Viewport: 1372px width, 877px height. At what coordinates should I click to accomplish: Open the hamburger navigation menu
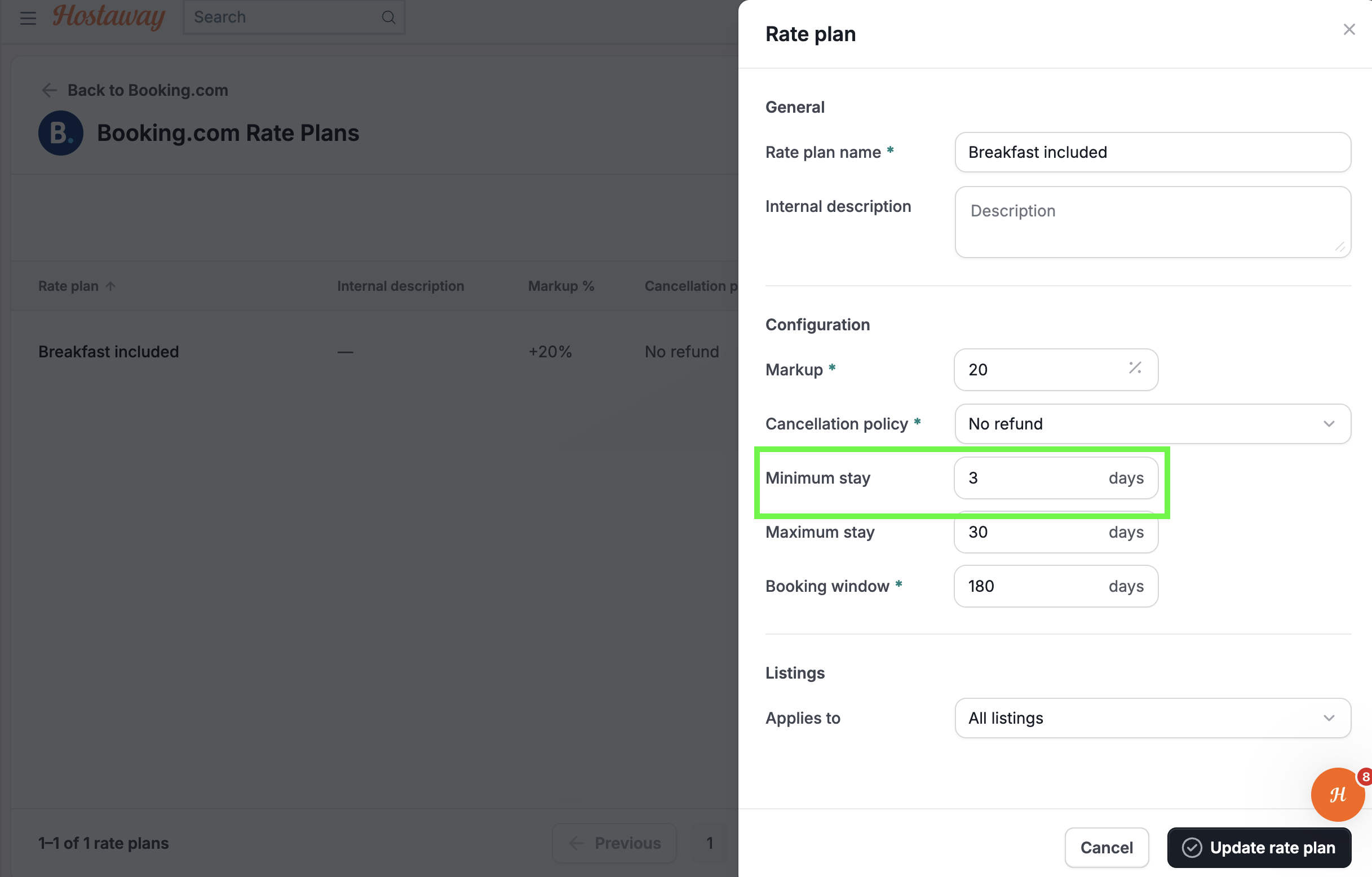[x=28, y=17]
